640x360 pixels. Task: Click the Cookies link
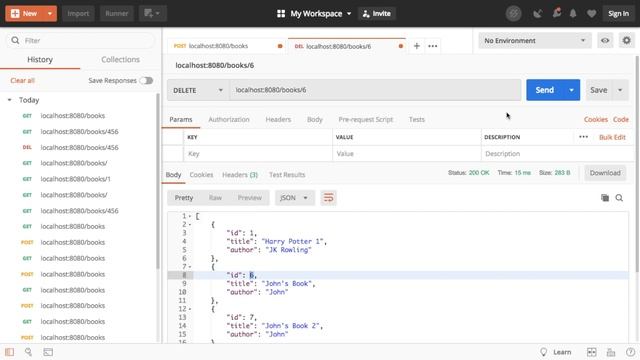coord(596,120)
